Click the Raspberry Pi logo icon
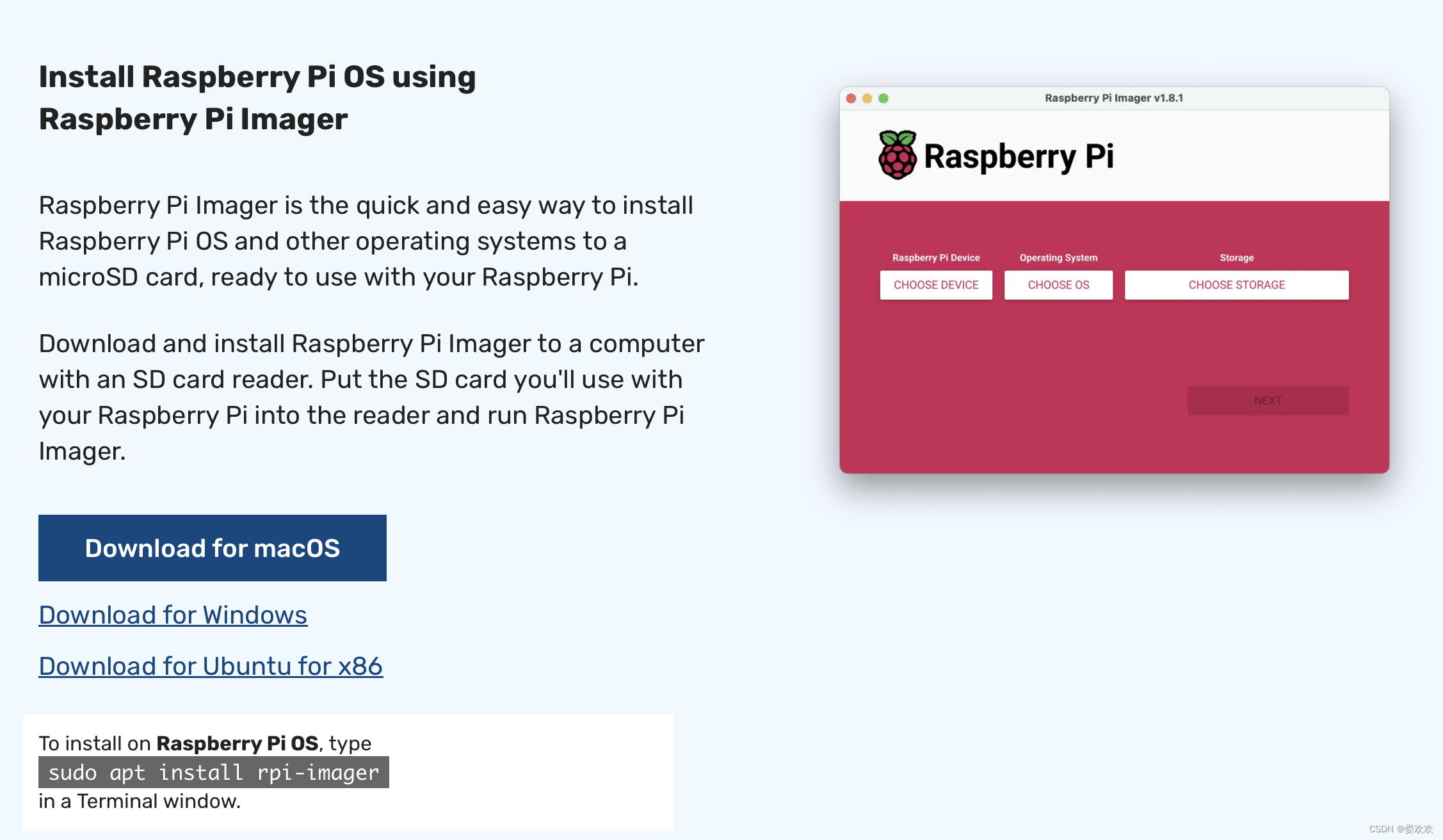The height and width of the screenshot is (840, 1443). point(897,155)
